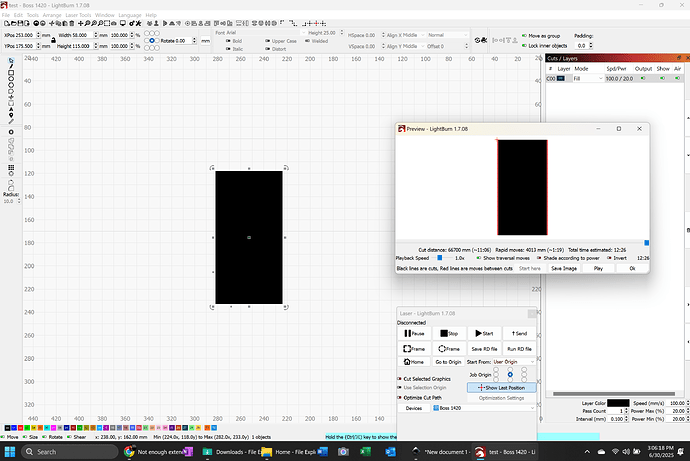Viewport: 690px width, 461px height.
Task: Toggle Show traversal moves in Preview
Action: [x=479, y=258]
